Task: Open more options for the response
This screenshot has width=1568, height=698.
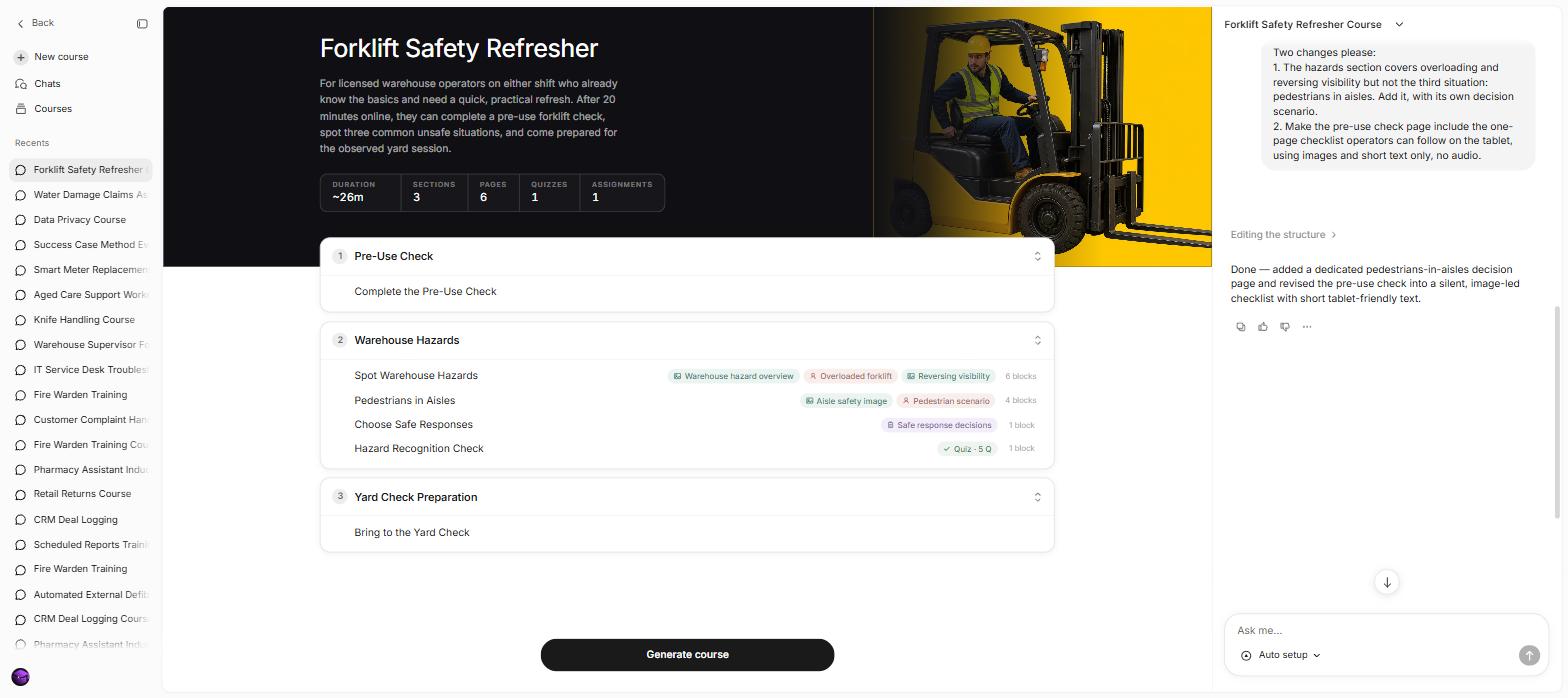Action: point(1307,327)
